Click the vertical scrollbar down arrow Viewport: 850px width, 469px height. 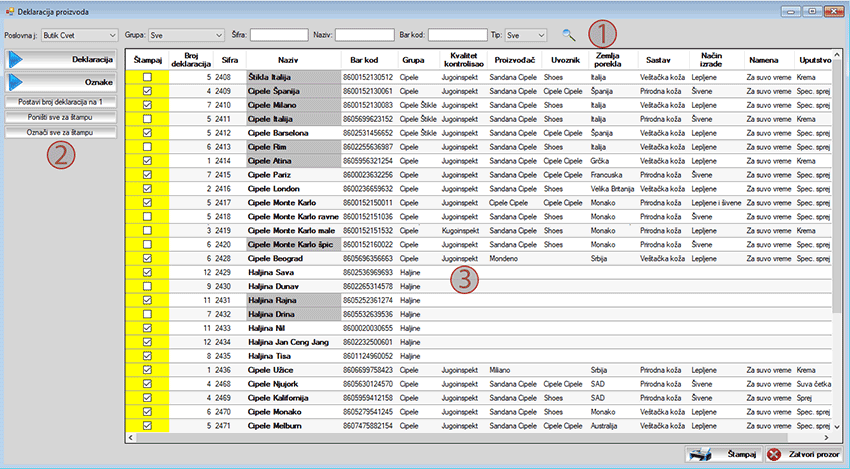coord(837,427)
